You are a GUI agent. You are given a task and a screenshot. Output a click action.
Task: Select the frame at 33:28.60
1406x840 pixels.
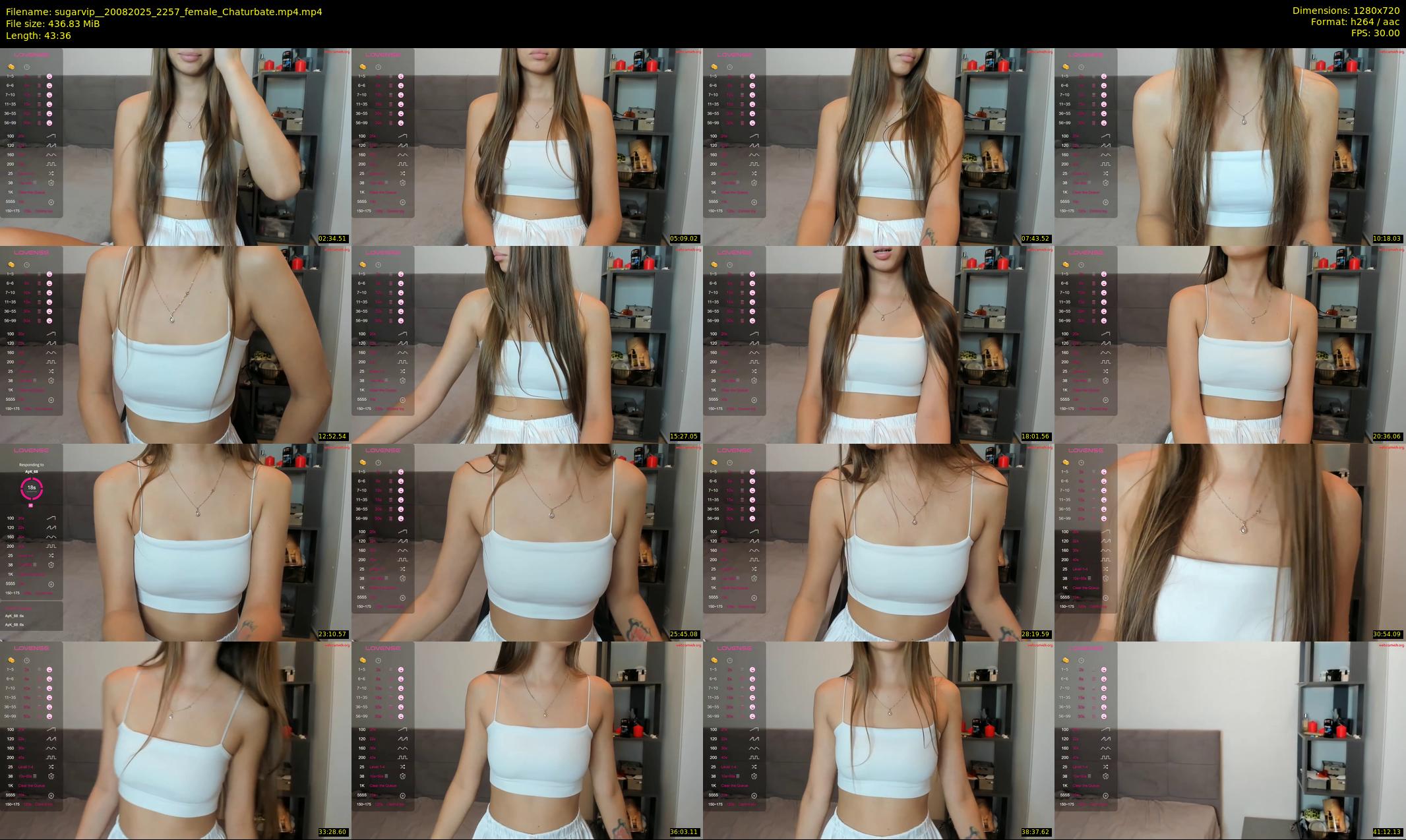175,740
